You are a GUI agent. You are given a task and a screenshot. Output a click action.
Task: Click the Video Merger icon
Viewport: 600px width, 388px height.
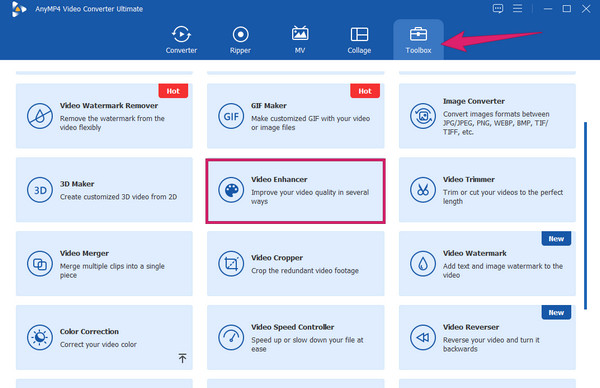40,264
